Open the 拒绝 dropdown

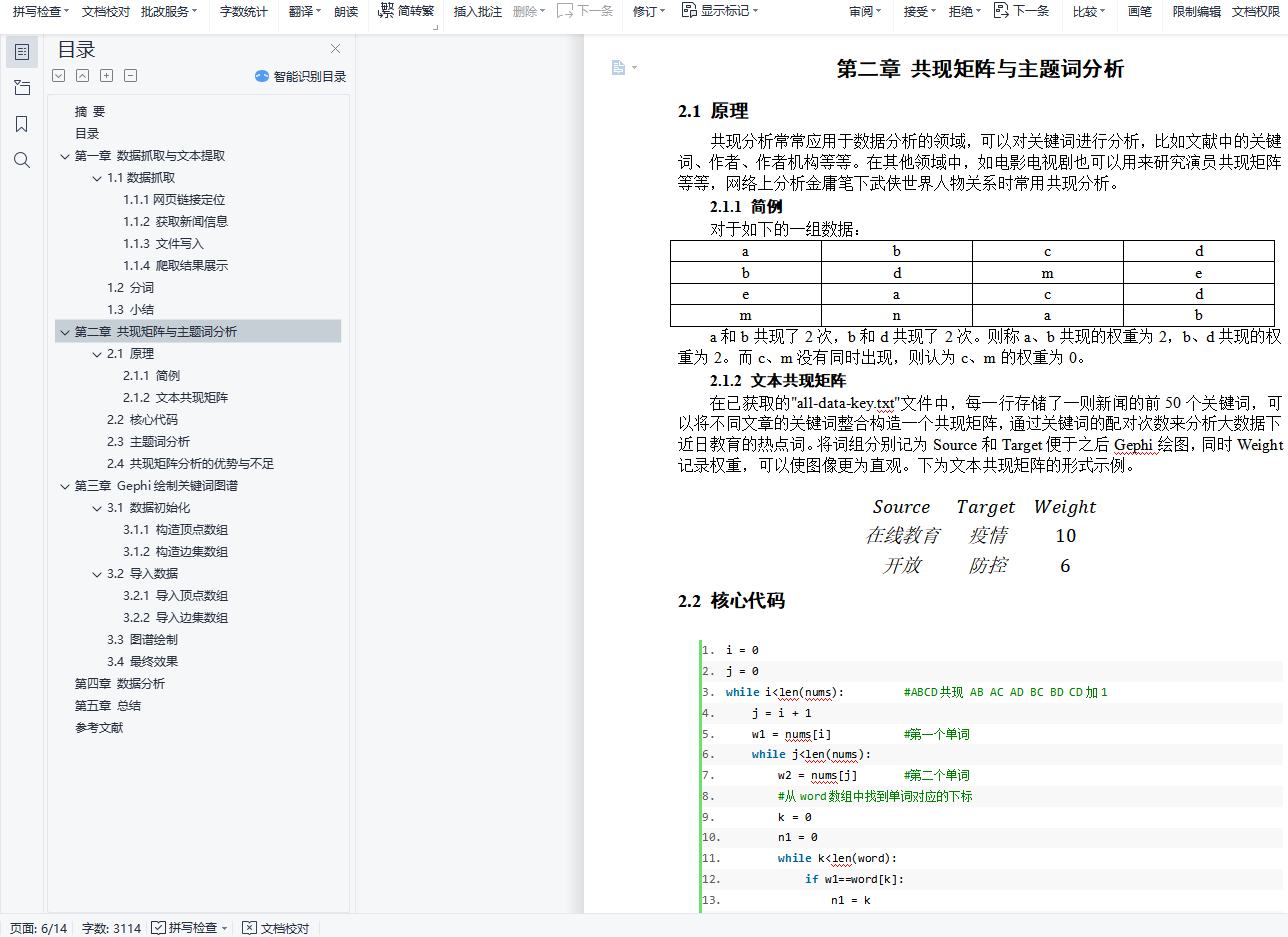click(965, 12)
